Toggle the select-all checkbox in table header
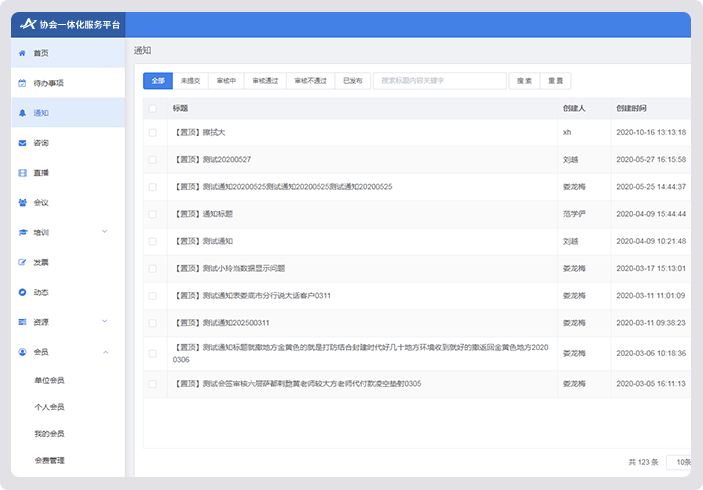This screenshot has height=490, width=703. coord(153,108)
